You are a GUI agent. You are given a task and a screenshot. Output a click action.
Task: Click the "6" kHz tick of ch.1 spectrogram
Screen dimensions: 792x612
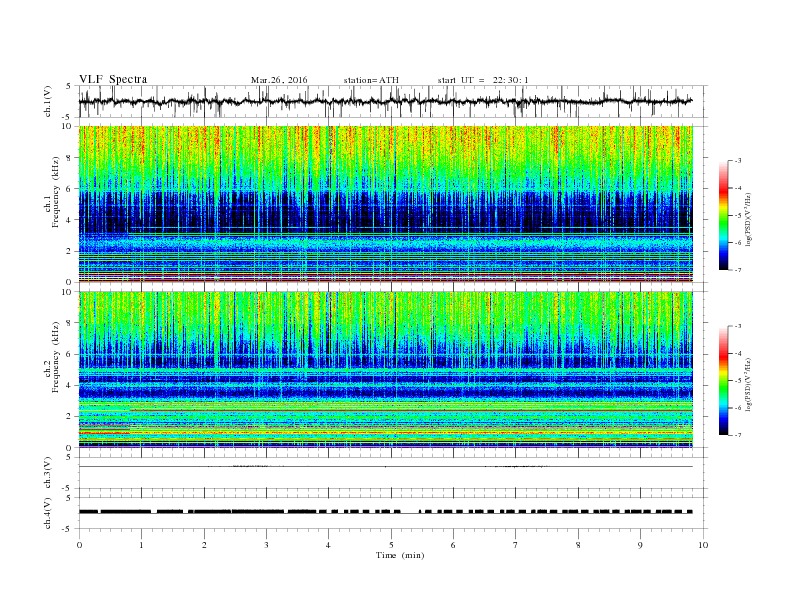coord(70,189)
